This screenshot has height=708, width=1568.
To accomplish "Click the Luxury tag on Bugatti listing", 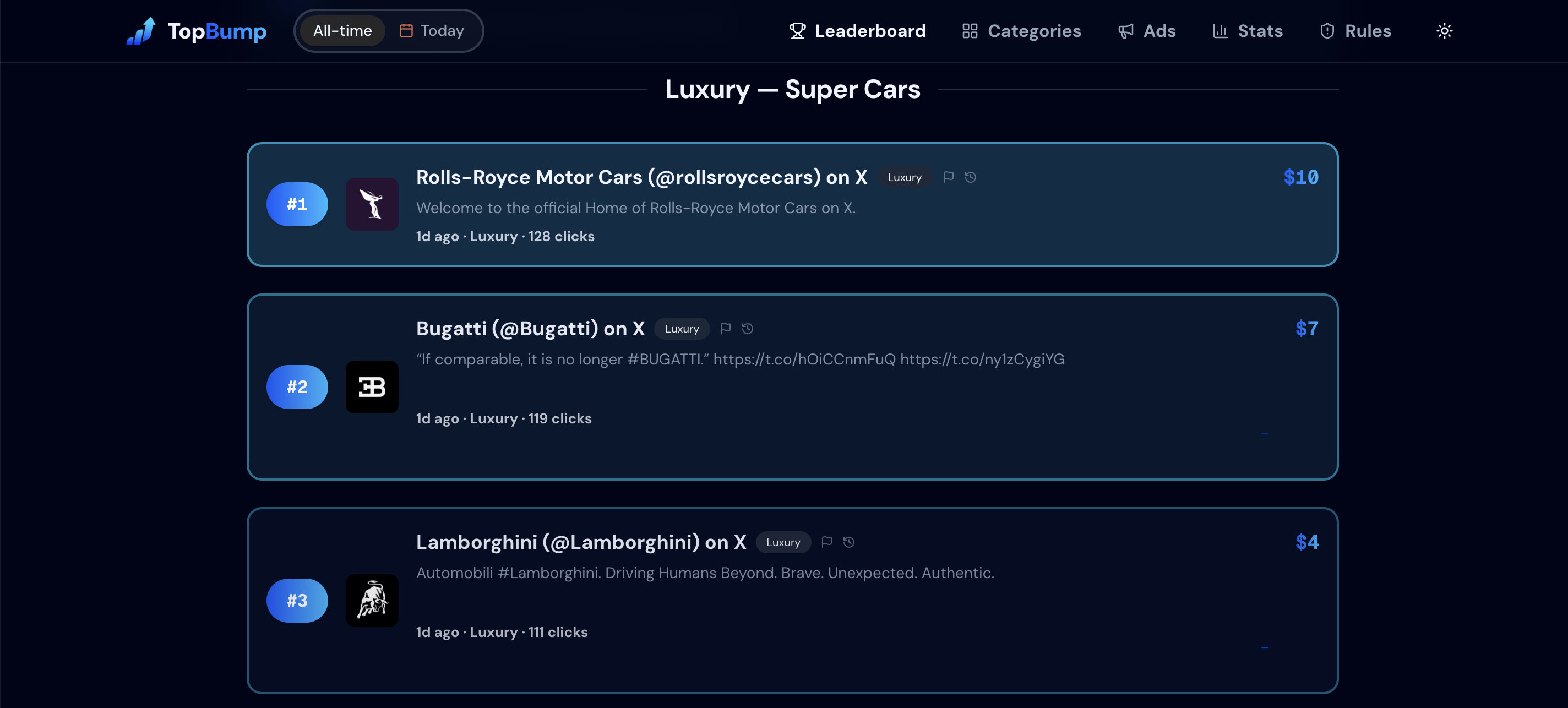I will [682, 329].
